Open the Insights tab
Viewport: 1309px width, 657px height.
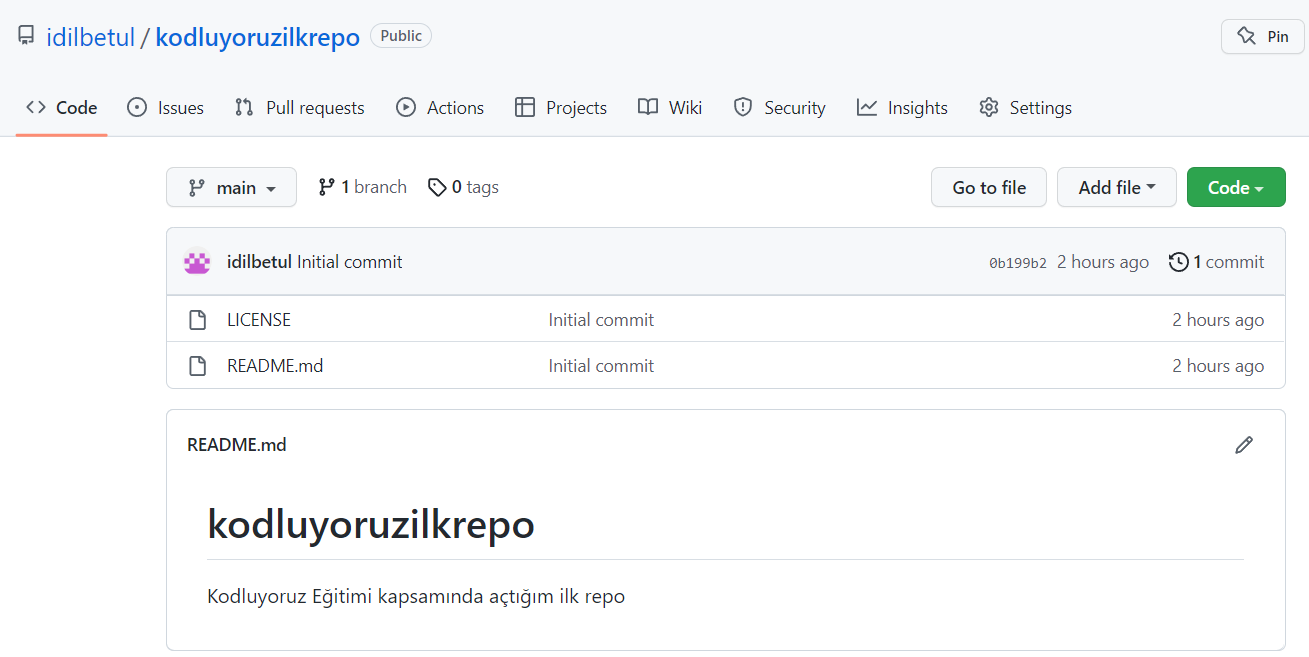902,108
